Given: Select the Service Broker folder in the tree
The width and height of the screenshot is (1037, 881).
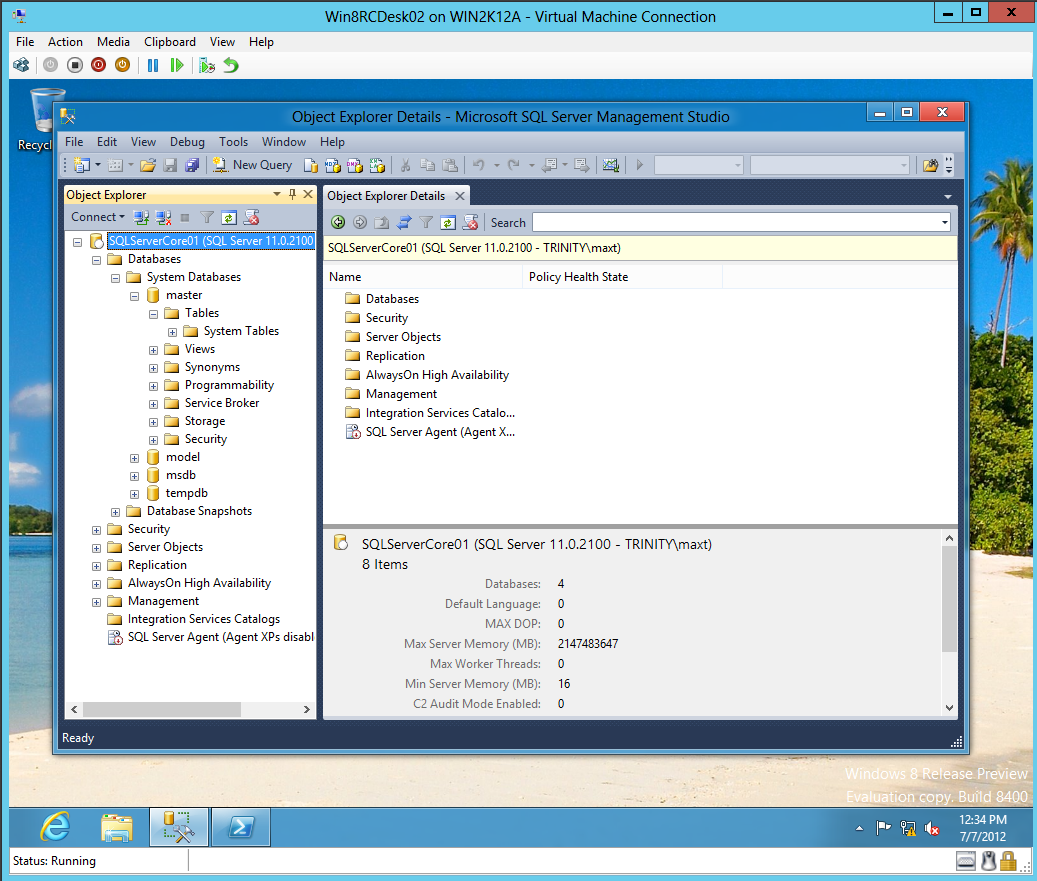Looking at the screenshot, I should point(222,403).
